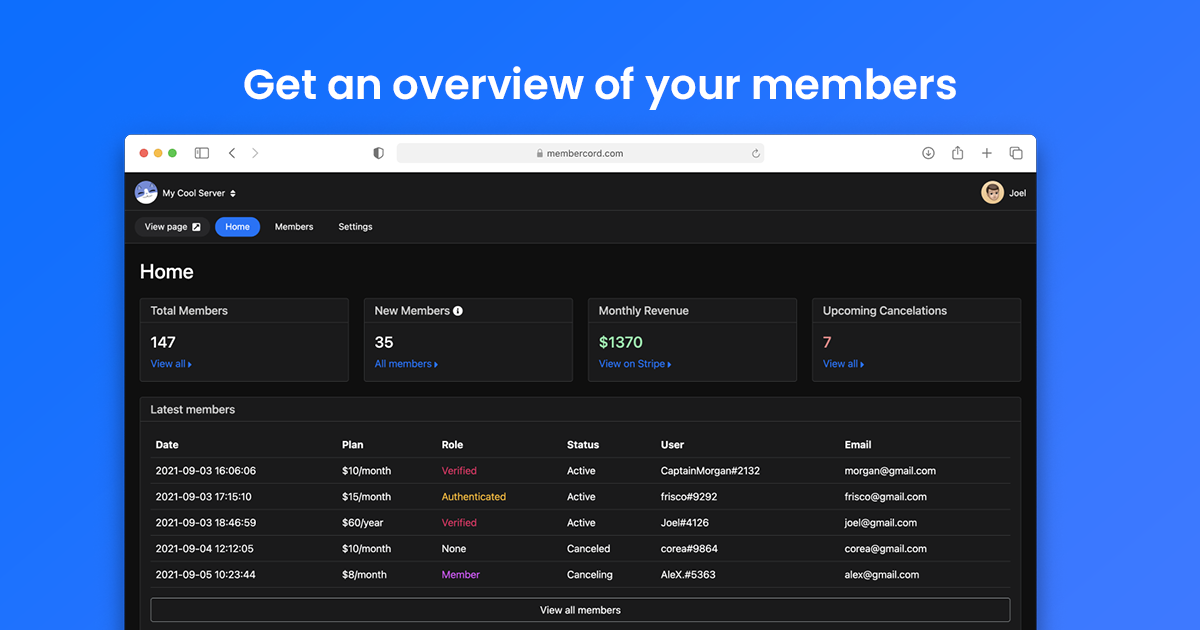The width and height of the screenshot is (1200, 630).
Task: Click the View page external link icon
Action: (x=196, y=226)
